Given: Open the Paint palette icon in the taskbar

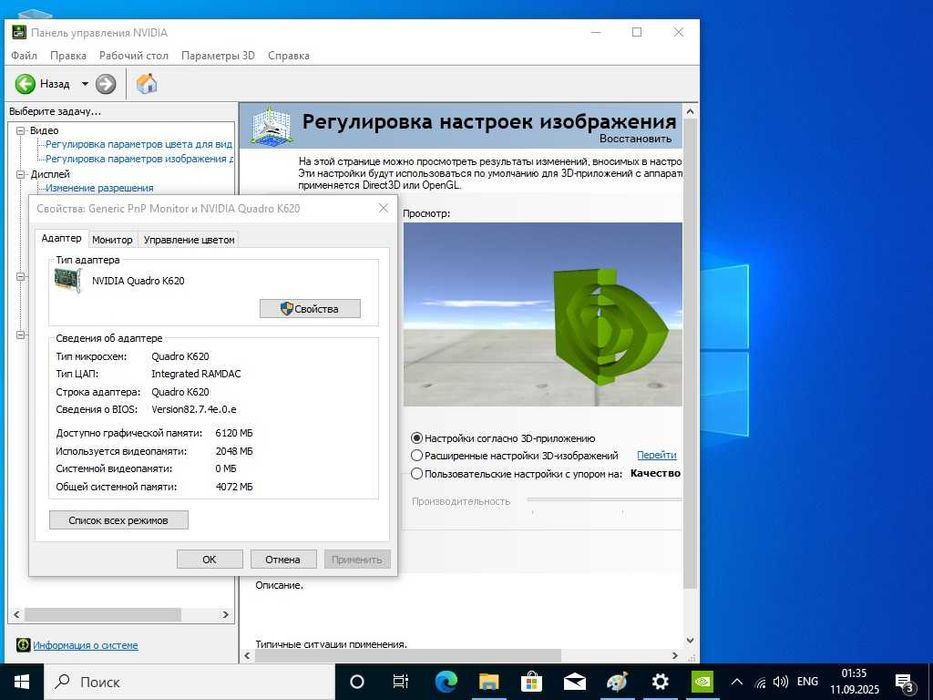Looking at the screenshot, I should click(617, 682).
